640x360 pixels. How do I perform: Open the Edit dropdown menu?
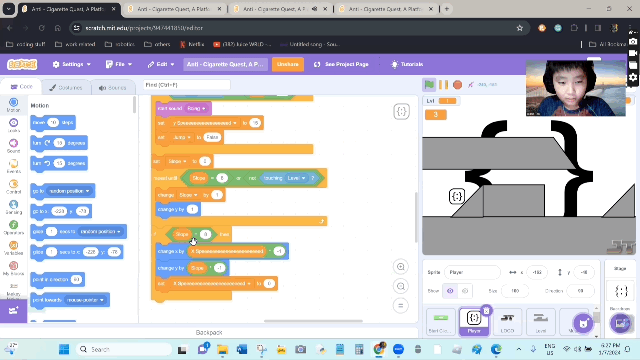(161, 64)
